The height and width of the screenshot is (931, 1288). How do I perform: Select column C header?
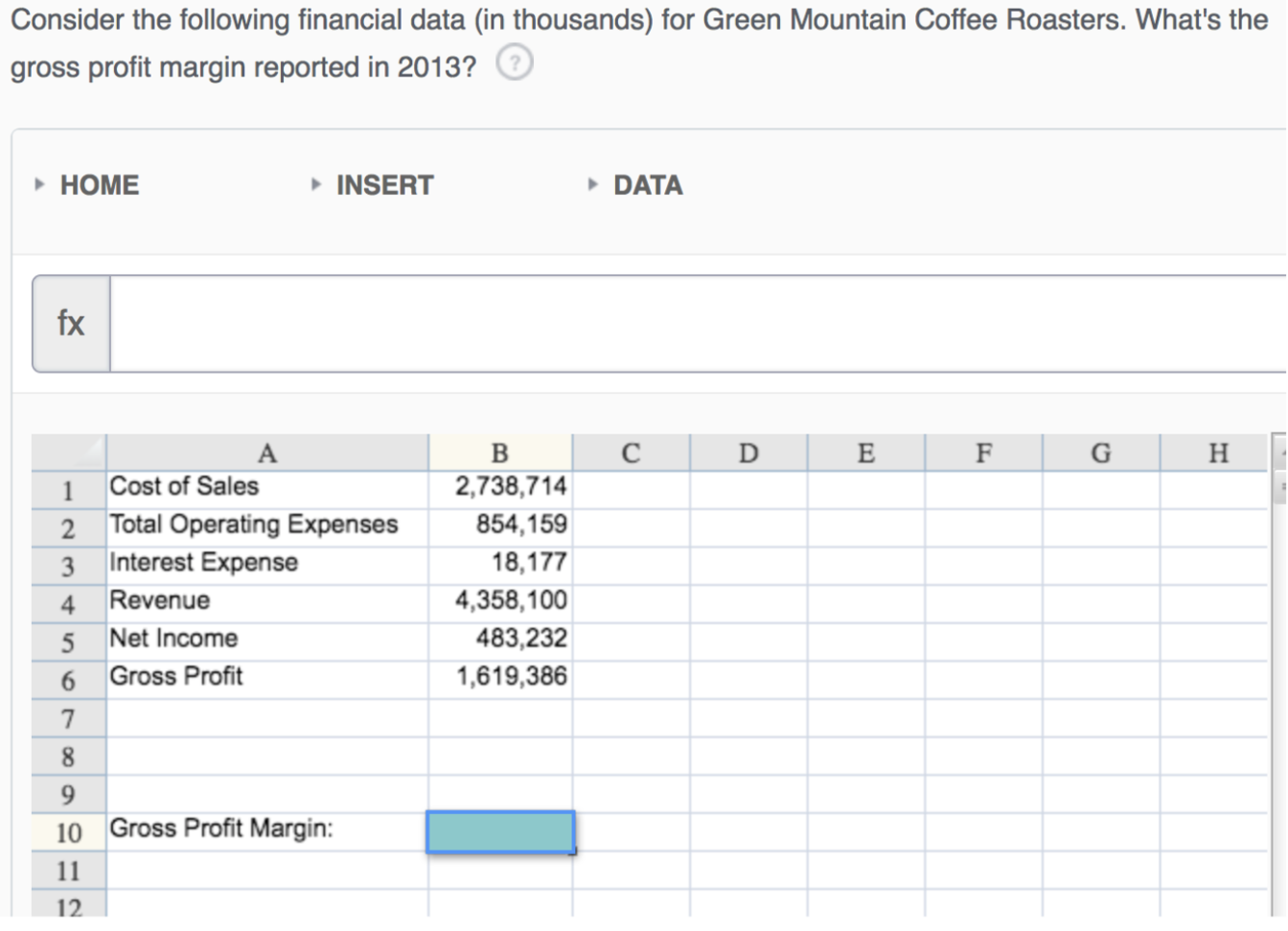coord(631,452)
